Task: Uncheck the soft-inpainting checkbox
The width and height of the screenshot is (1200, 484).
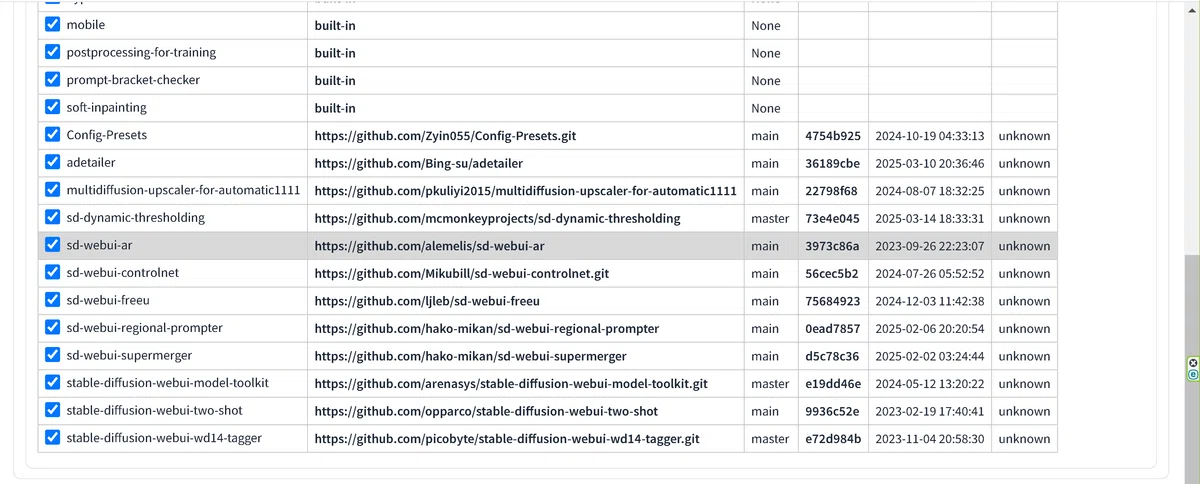Action: click(52, 108)
